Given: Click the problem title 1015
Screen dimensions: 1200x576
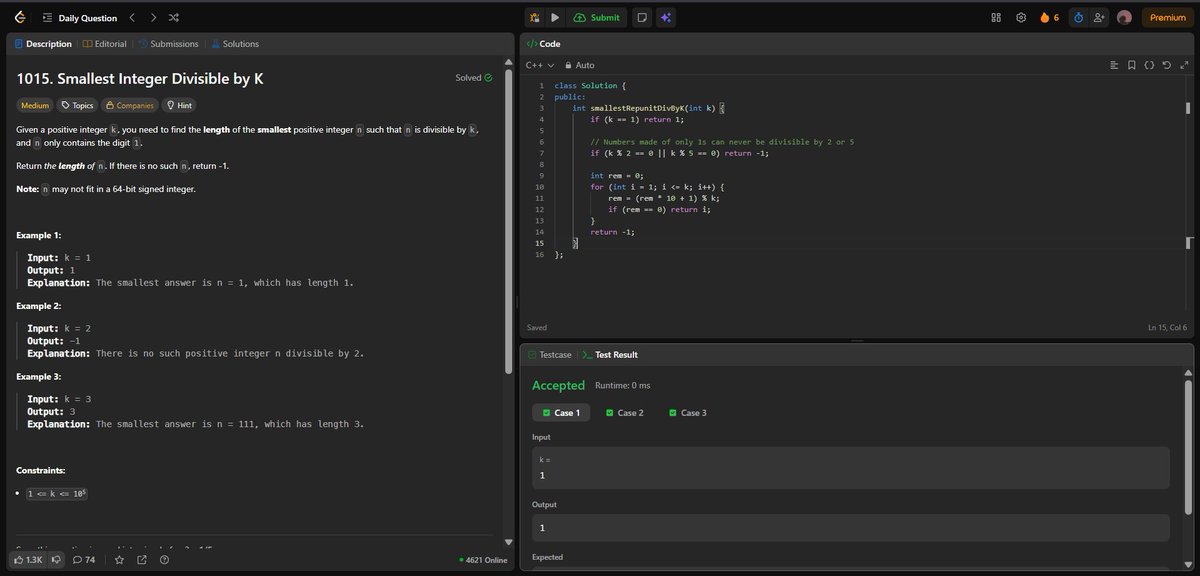Looking at the screenshot, I should click(x=140, y=78).
